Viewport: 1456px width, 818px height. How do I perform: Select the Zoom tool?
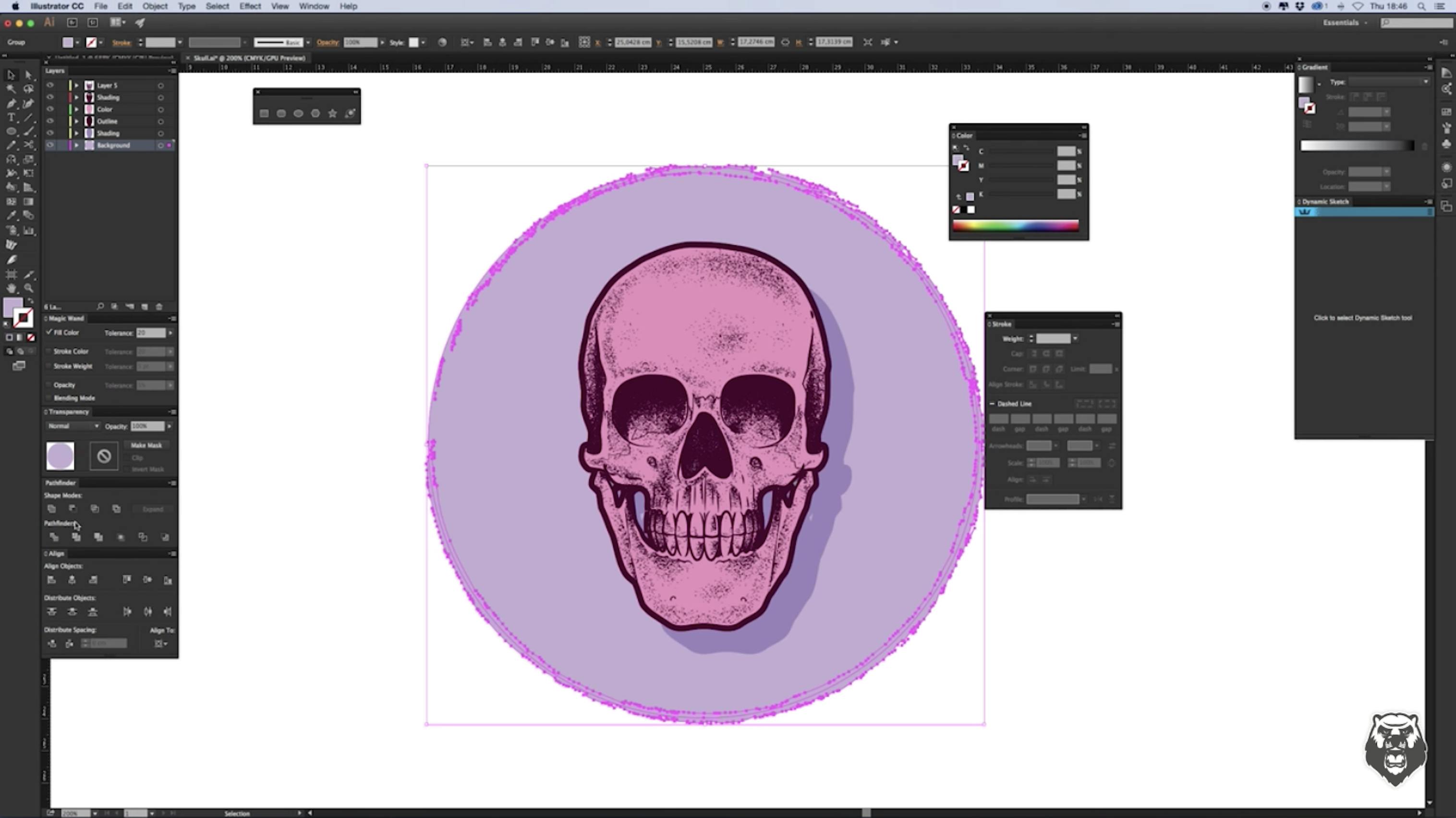click(28, 288)
